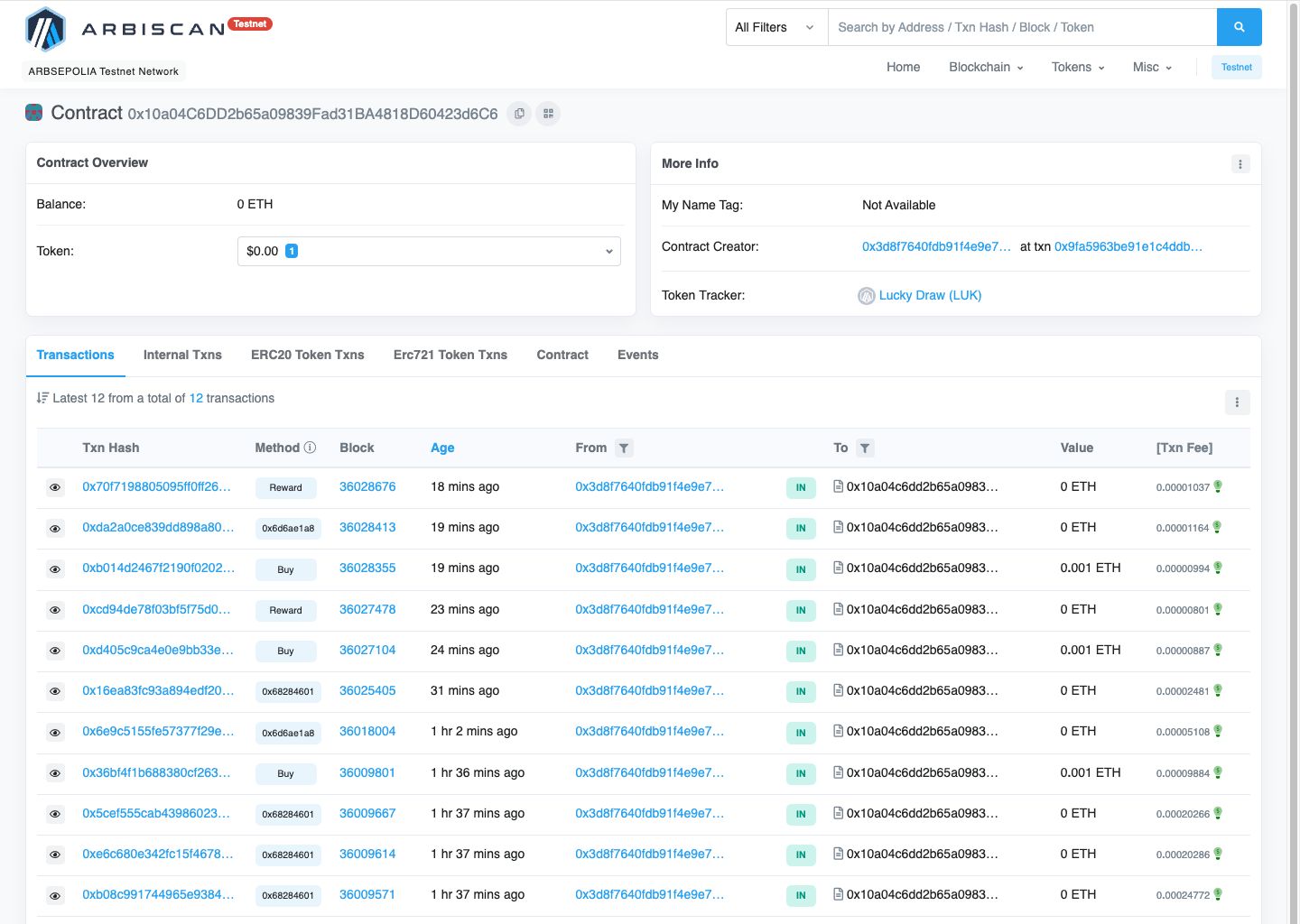This screenshot has width=1300, height=924.
Task: Click the Testnet network button
Action: point(1236,67)
